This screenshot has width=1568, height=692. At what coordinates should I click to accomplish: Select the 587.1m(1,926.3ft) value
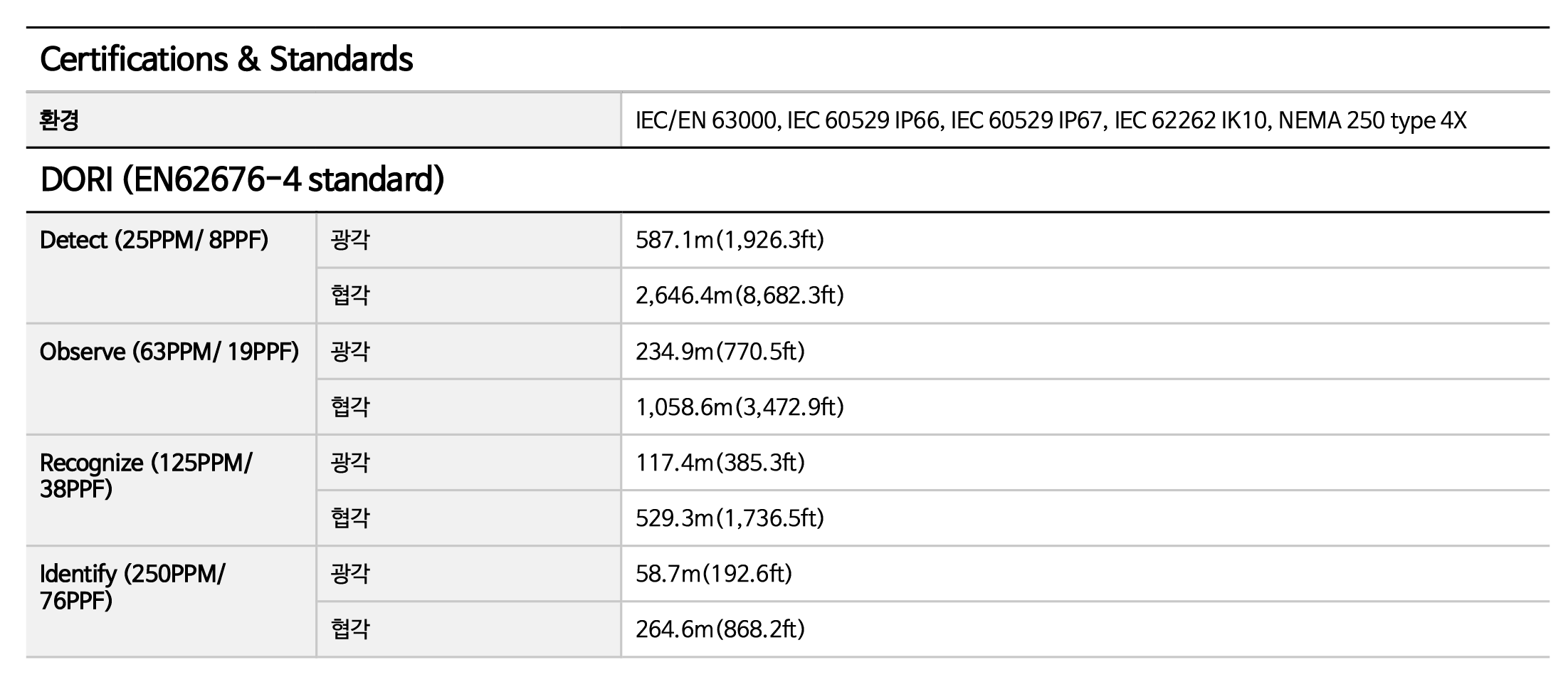[x=730, y=240]
